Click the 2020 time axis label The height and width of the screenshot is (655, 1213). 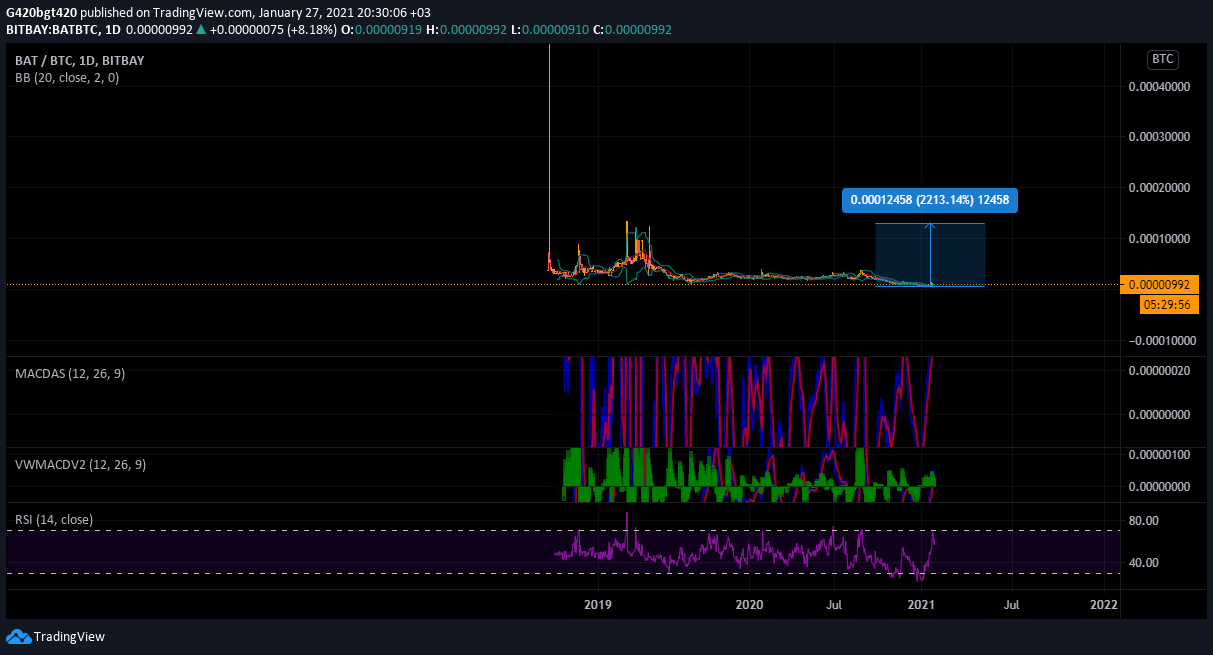click(749, 605)
